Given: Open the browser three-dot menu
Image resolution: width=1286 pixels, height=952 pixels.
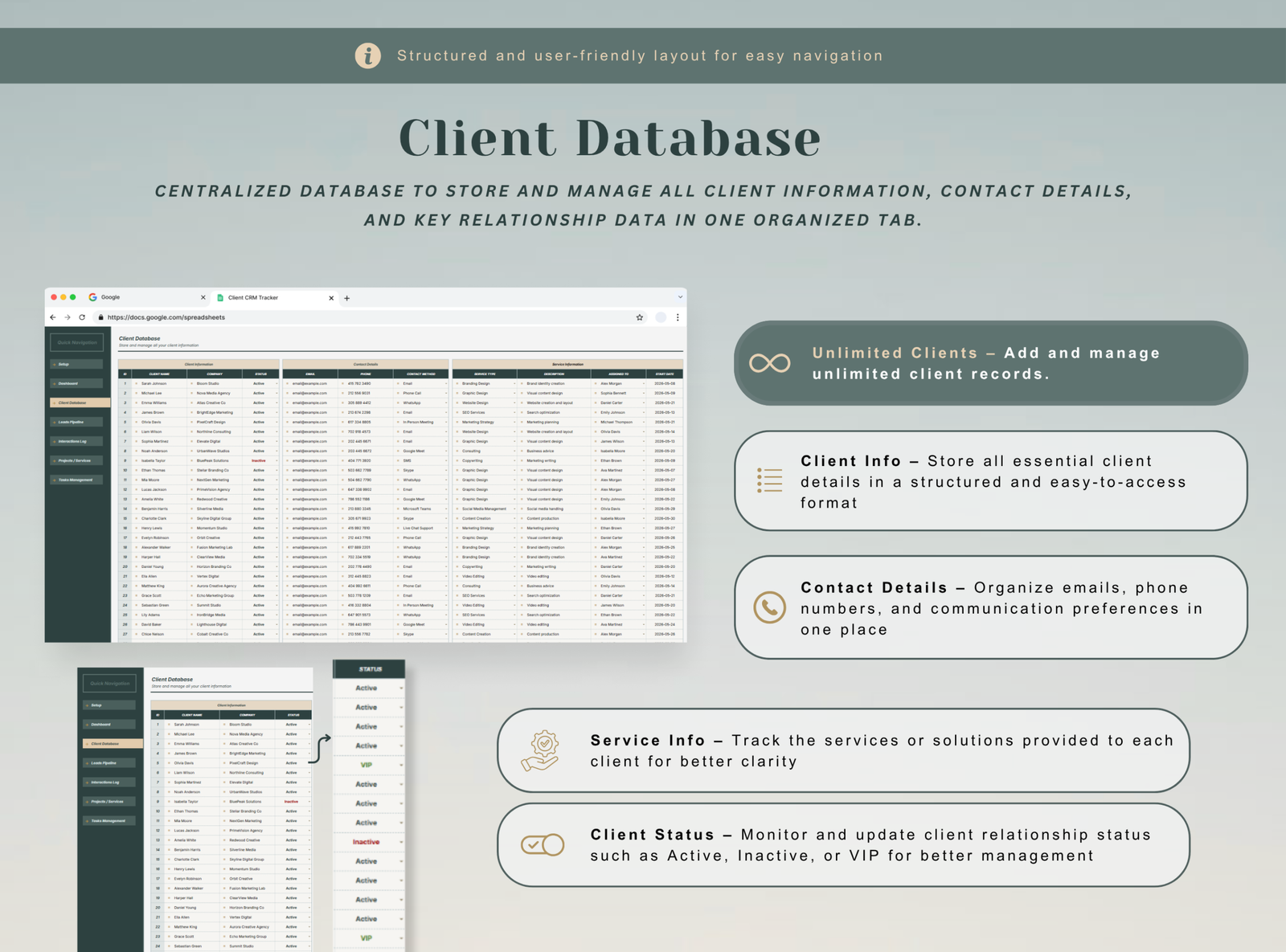Looking at the screenshot, I should pyautogui.click(x=678, y=317).
